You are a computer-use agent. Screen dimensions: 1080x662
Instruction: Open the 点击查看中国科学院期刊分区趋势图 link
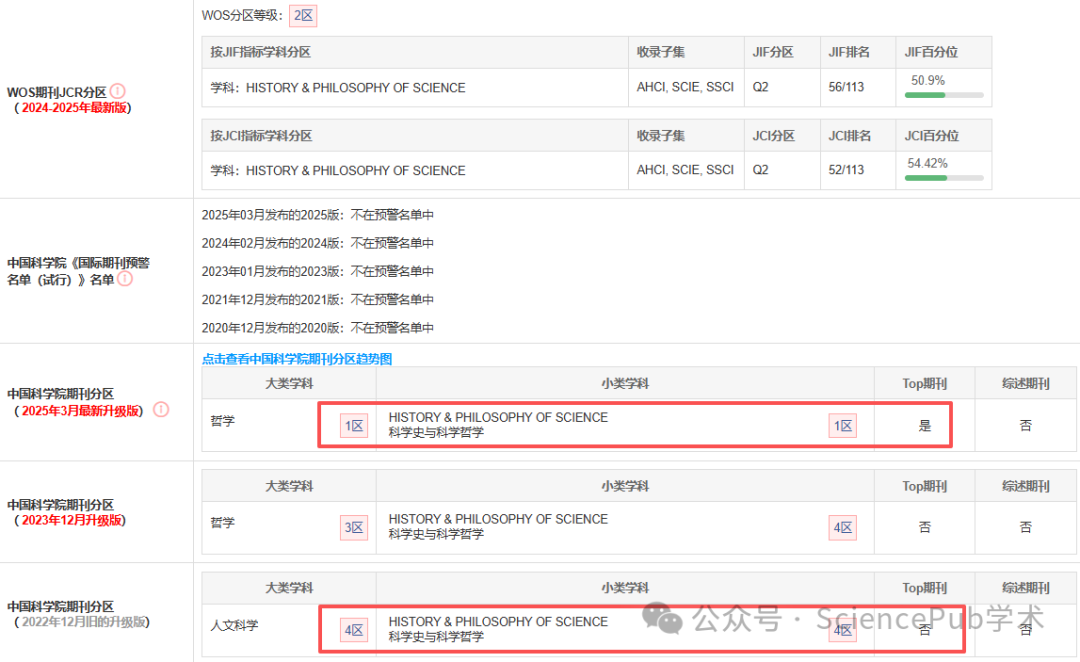[297, 359]
